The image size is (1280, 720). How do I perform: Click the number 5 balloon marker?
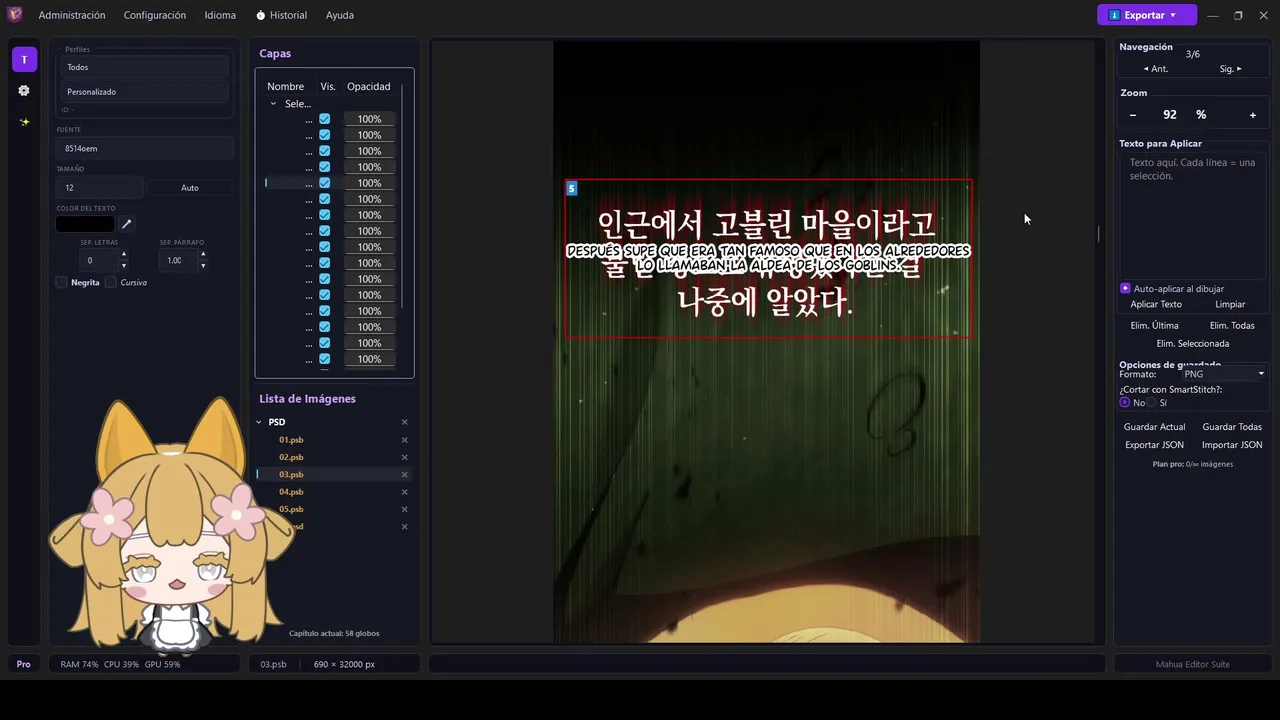pos(572,188)
